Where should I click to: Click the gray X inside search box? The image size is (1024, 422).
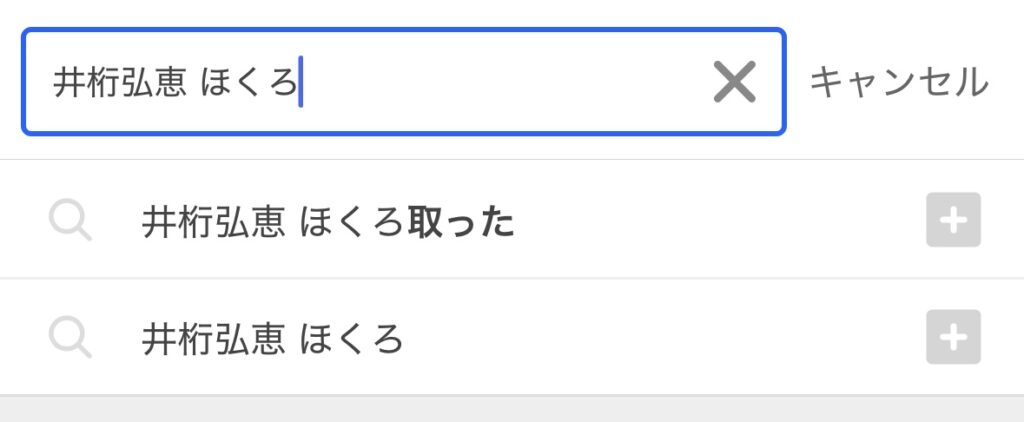[735, 82]
